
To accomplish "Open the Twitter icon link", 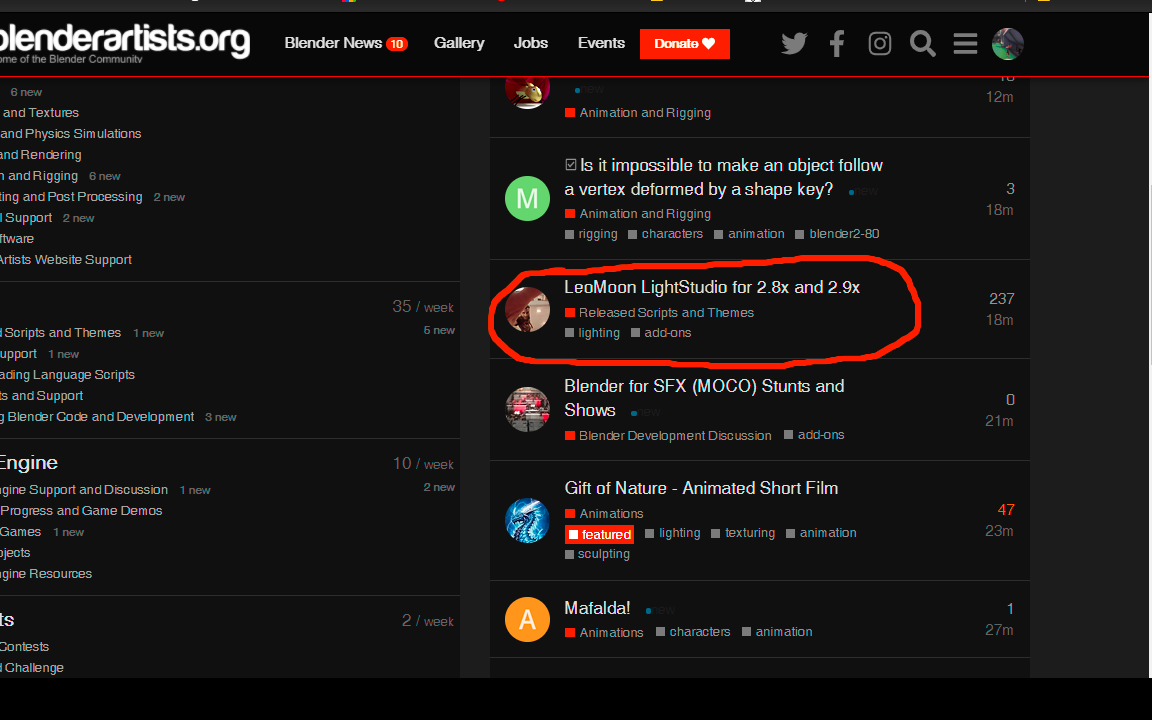I will click(793, 43).
